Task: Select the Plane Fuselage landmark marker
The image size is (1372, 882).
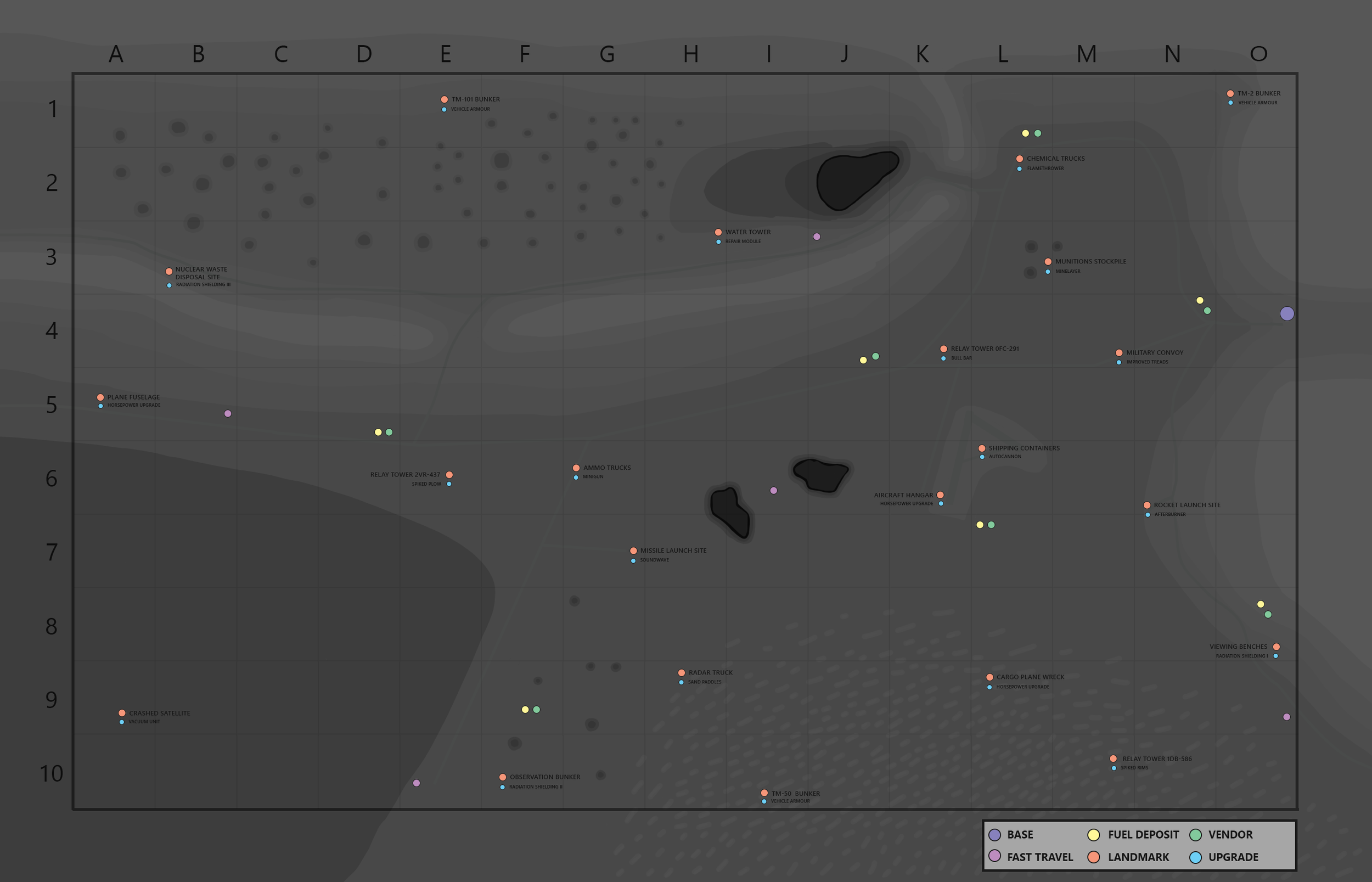Action: [101, 397]
